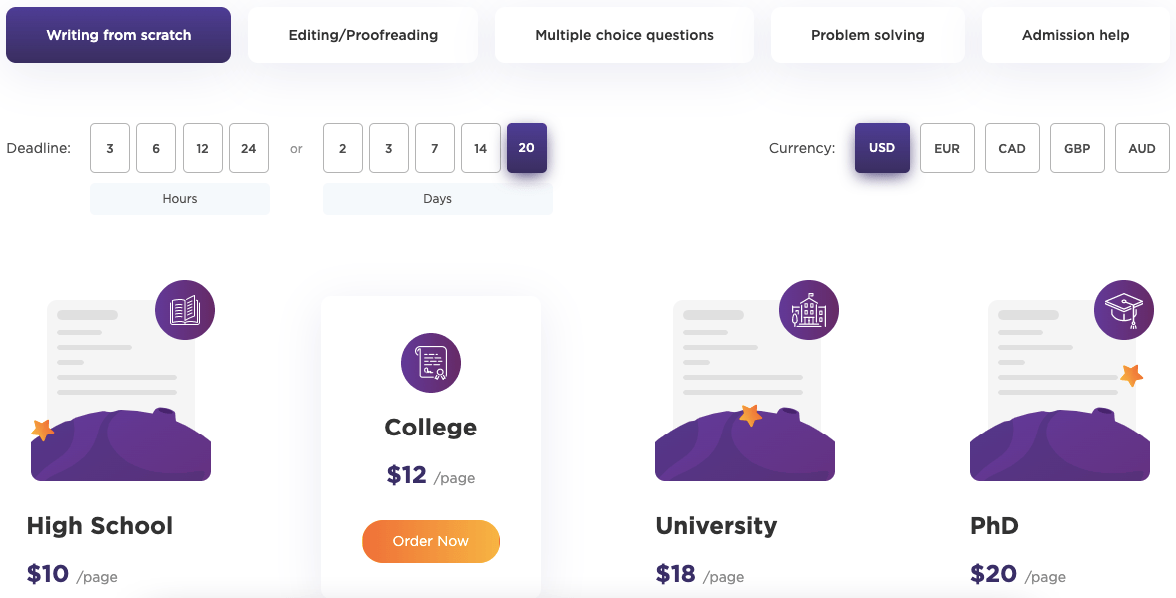Click the PhD graduation cap icon
The width and height of the screenshot is (1176, 598).
[x=1124, y=310]
